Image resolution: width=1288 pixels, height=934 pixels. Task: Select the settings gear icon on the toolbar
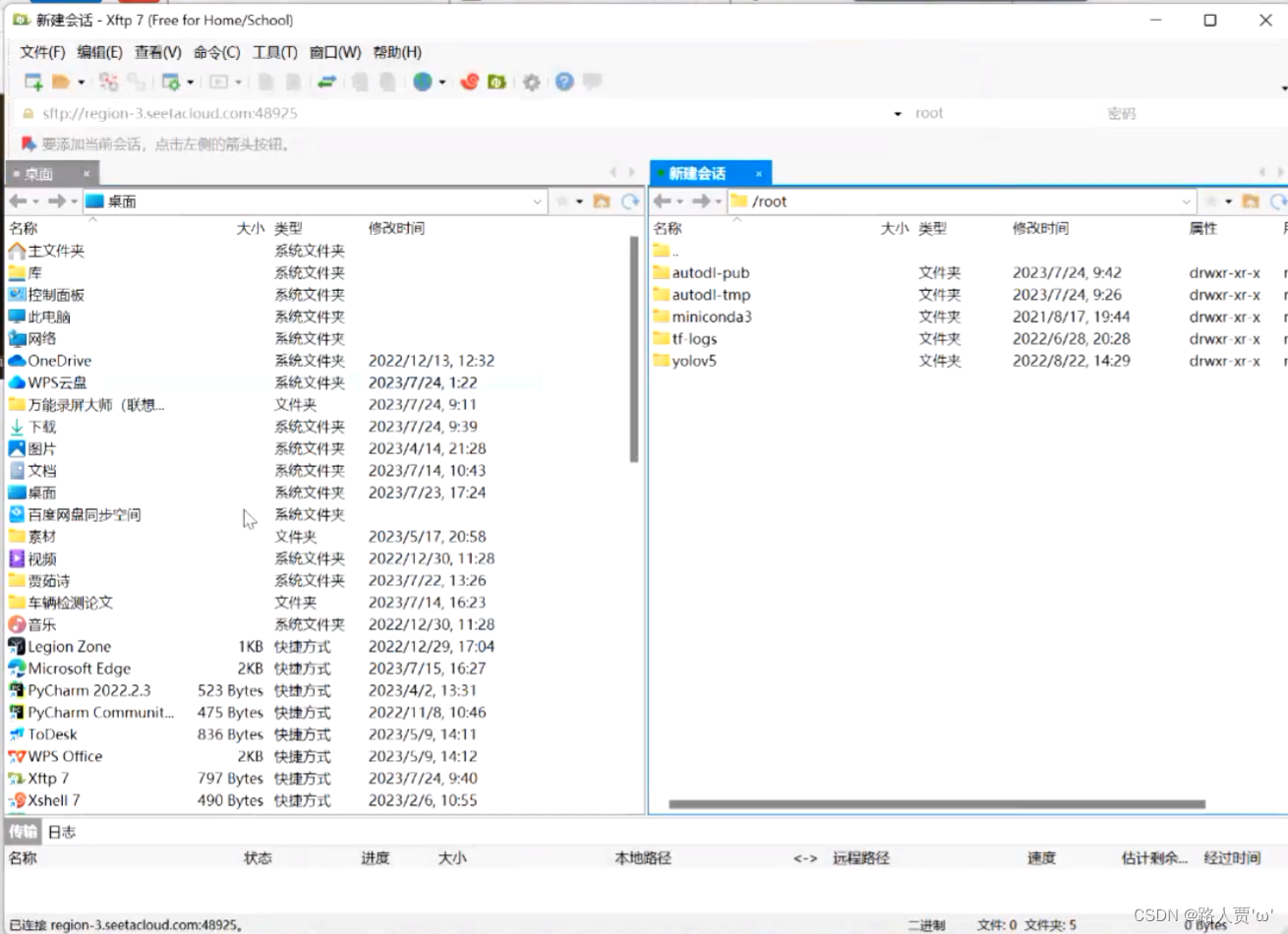tap(531, 82)
